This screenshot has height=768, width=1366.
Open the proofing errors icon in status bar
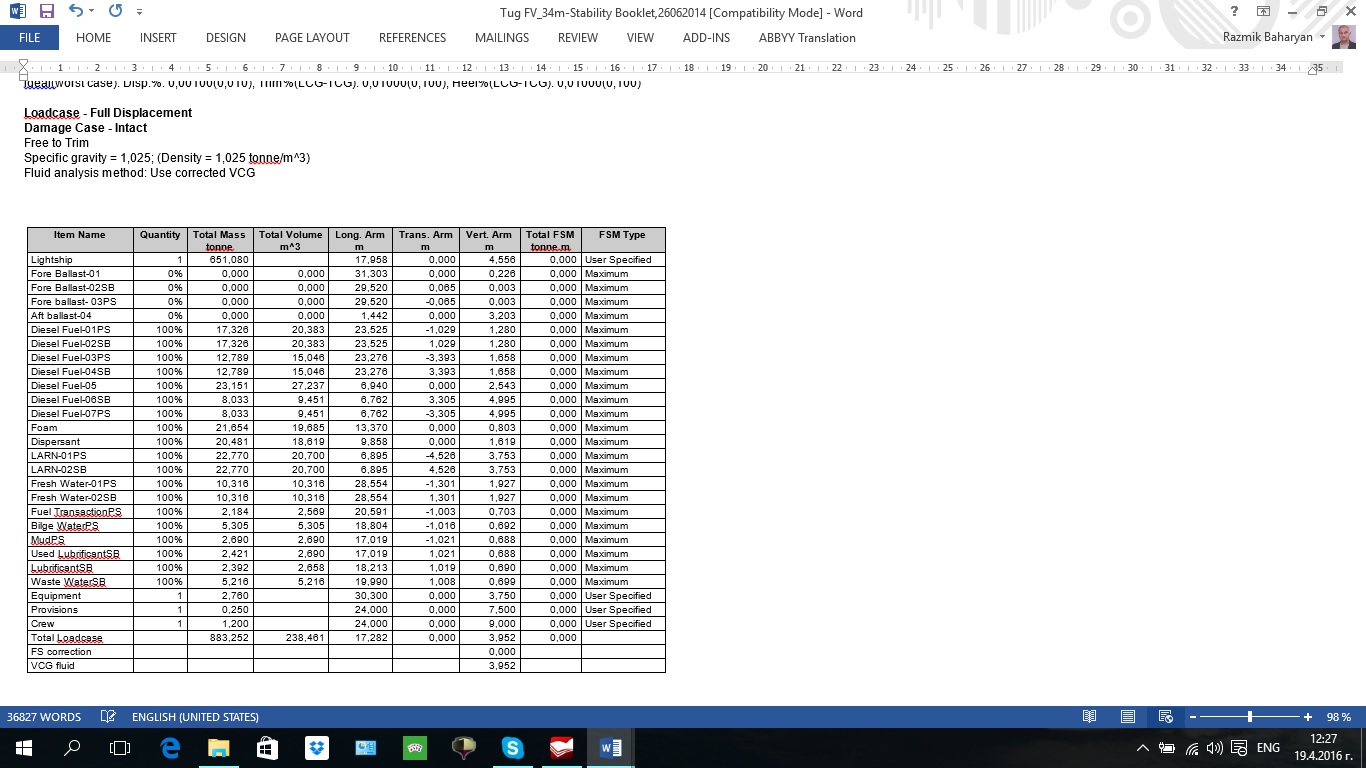point(107,717)
